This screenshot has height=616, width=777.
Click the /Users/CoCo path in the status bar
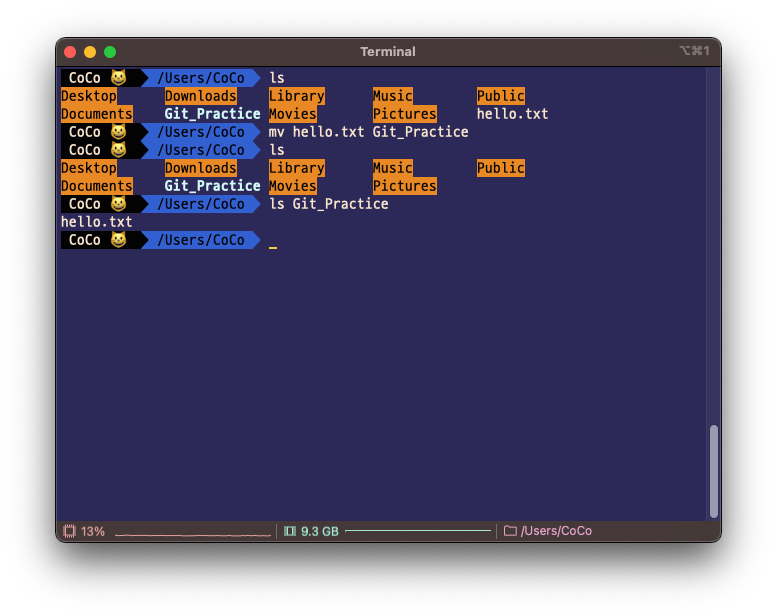coord(556,531)
